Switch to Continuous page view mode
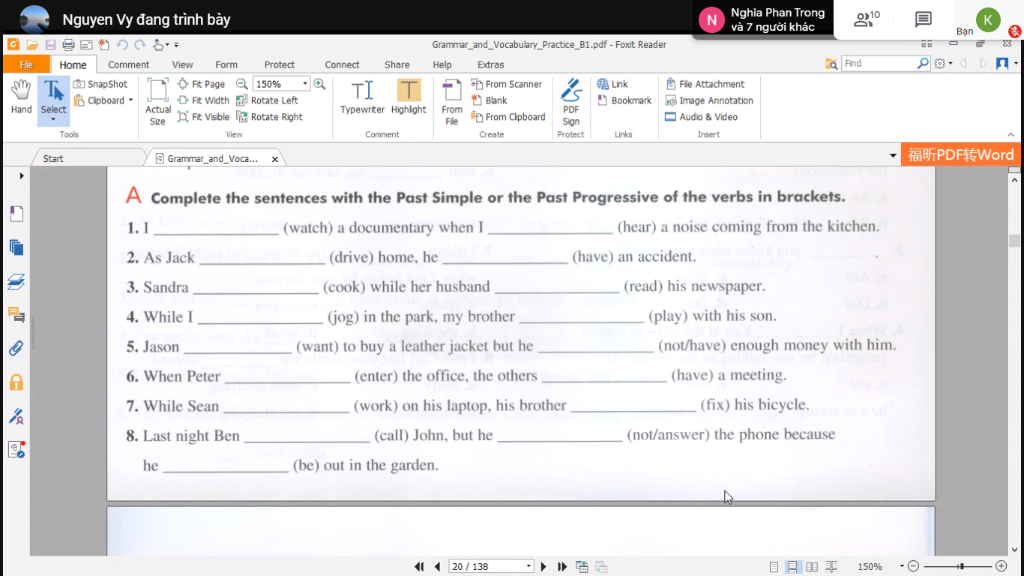1024x576 pixels. [792, 567]
